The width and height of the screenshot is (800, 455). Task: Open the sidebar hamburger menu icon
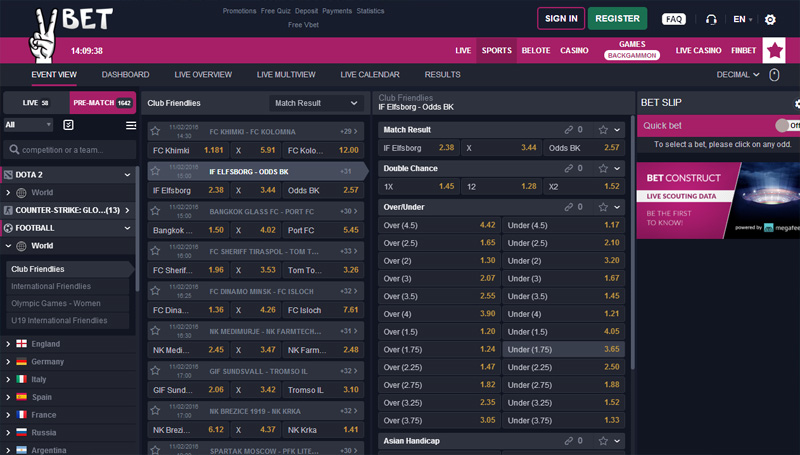pyautogui.click(x=131, y=125)
